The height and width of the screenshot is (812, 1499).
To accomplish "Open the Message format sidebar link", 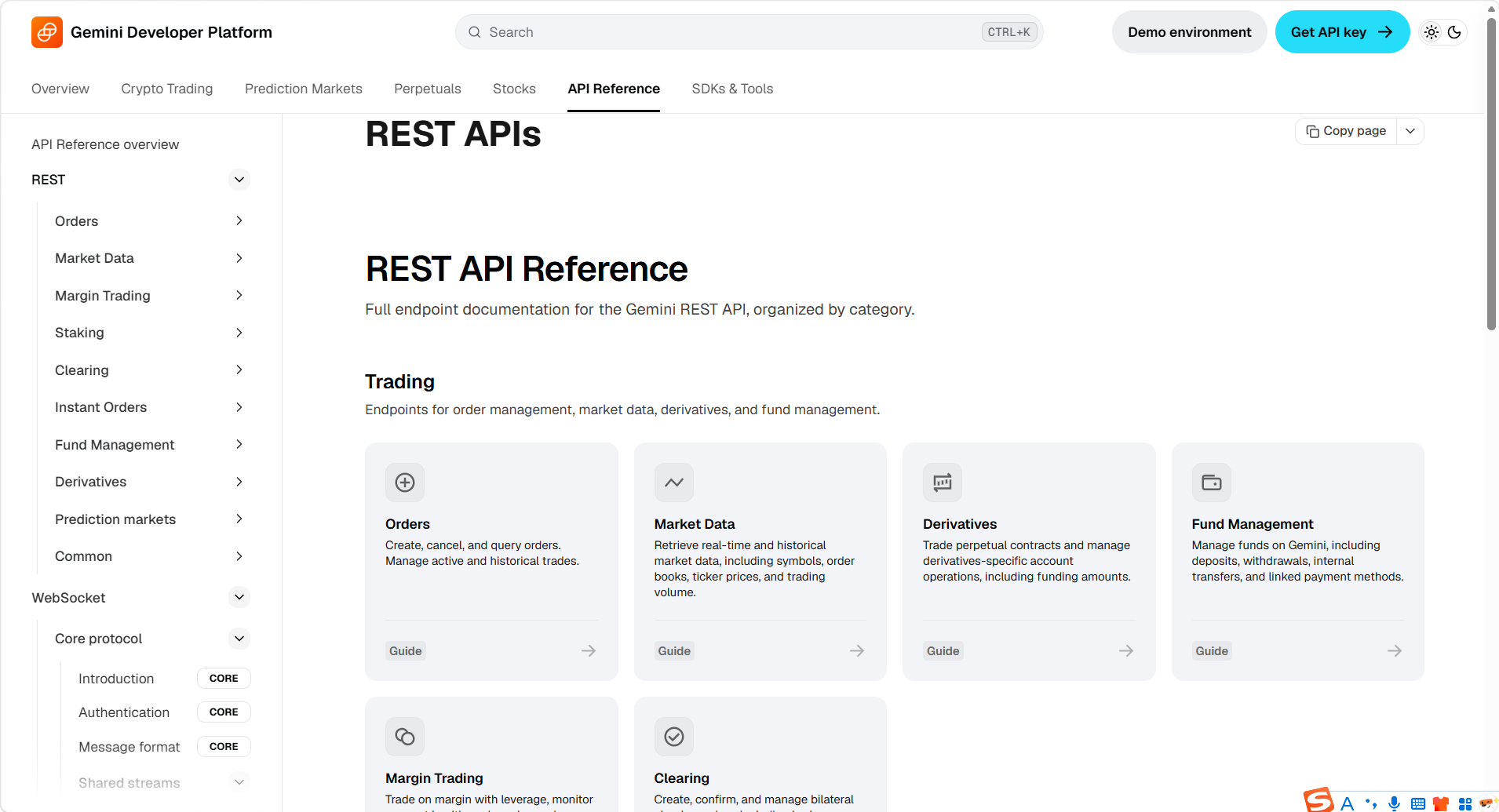I will 129,747.
